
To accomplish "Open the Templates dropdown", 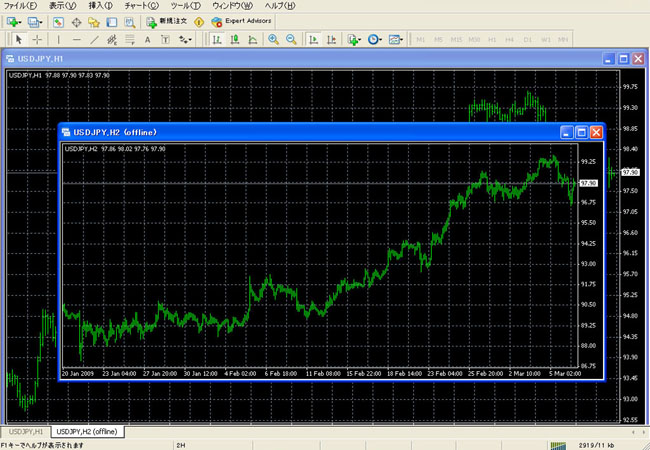I will tap(396, 39).
